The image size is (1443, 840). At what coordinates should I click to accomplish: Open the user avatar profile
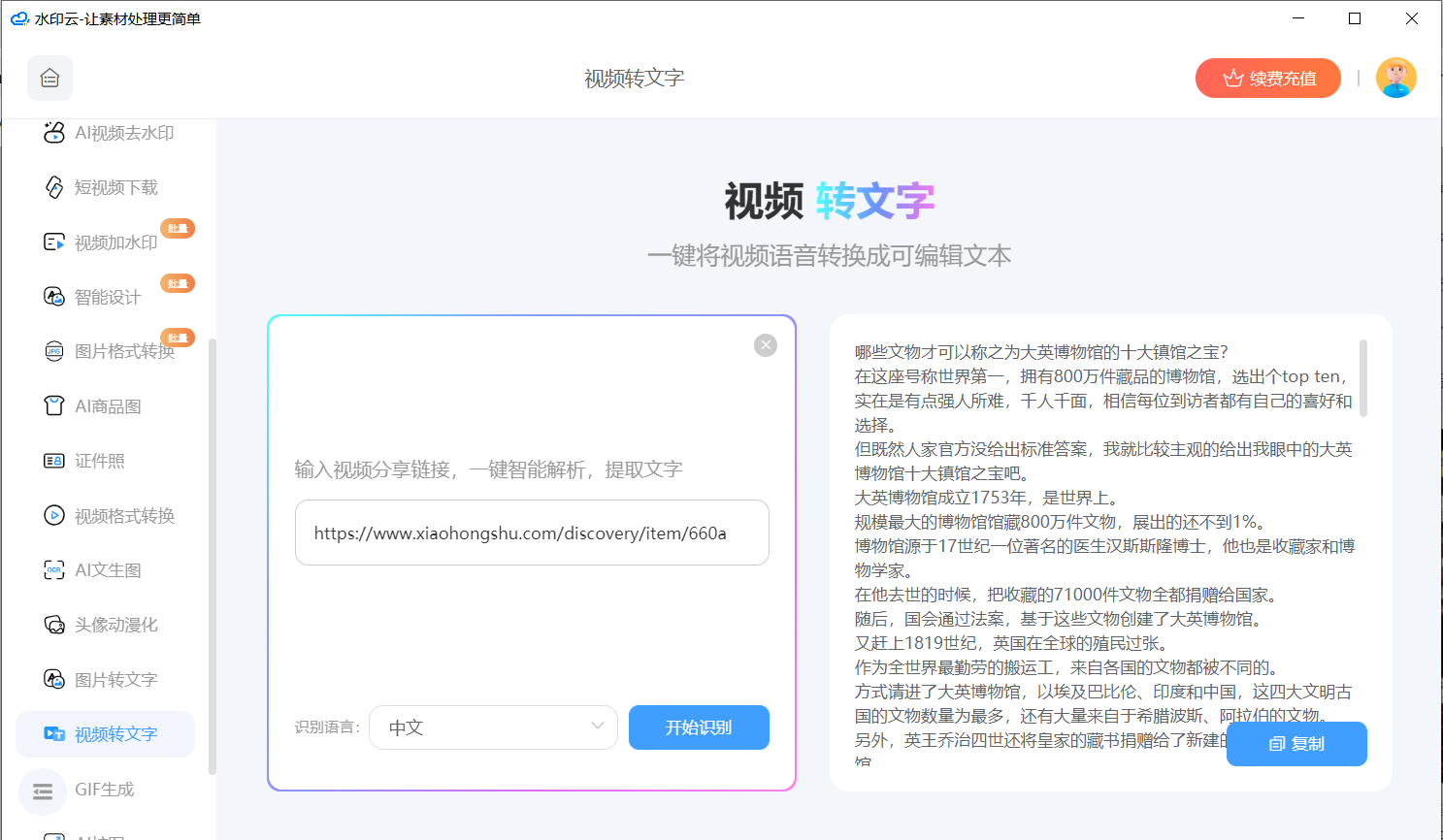(x=1396, y=78)
